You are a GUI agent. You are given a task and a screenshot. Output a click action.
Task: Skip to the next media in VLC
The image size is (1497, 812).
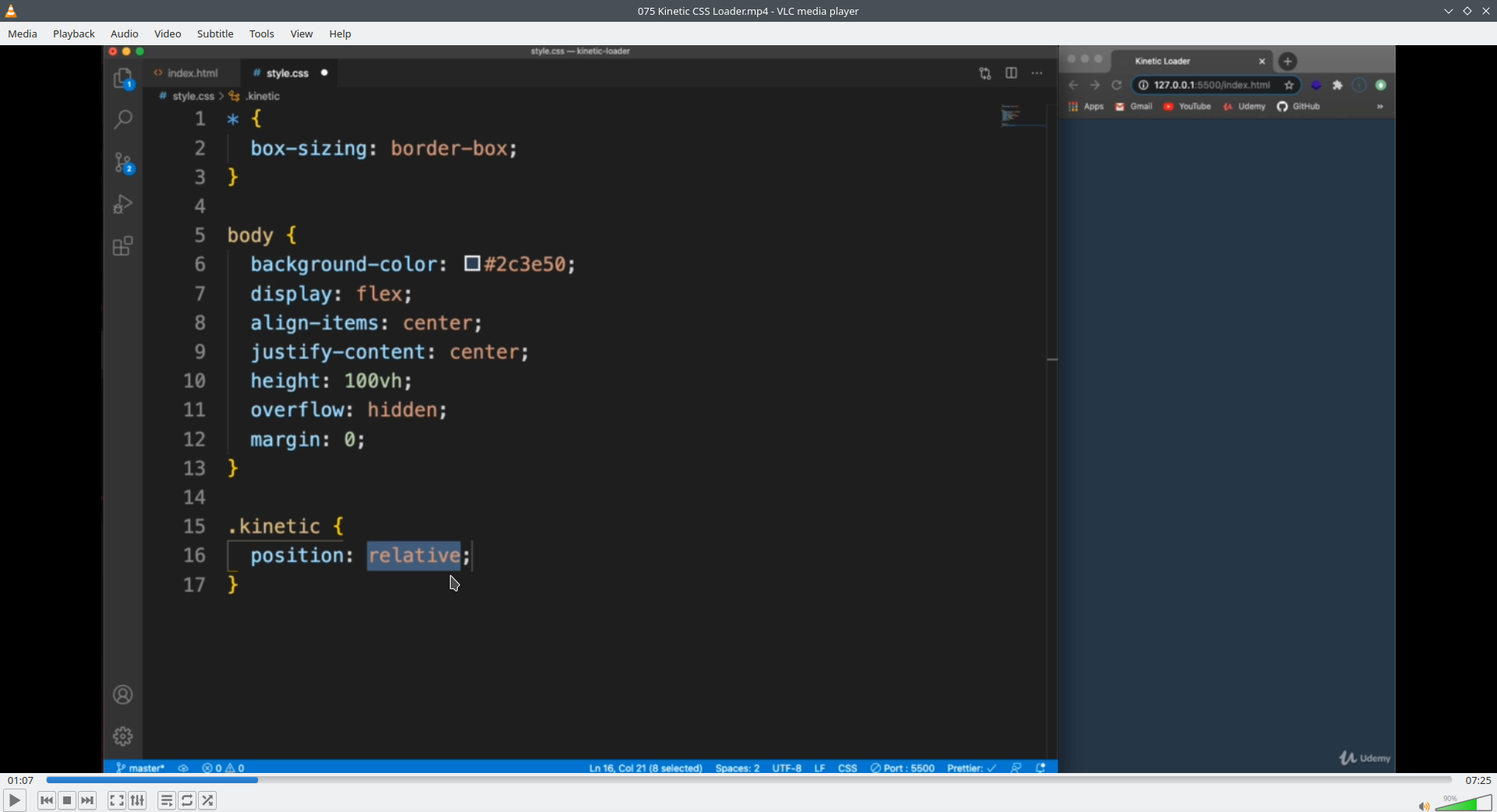87,800
